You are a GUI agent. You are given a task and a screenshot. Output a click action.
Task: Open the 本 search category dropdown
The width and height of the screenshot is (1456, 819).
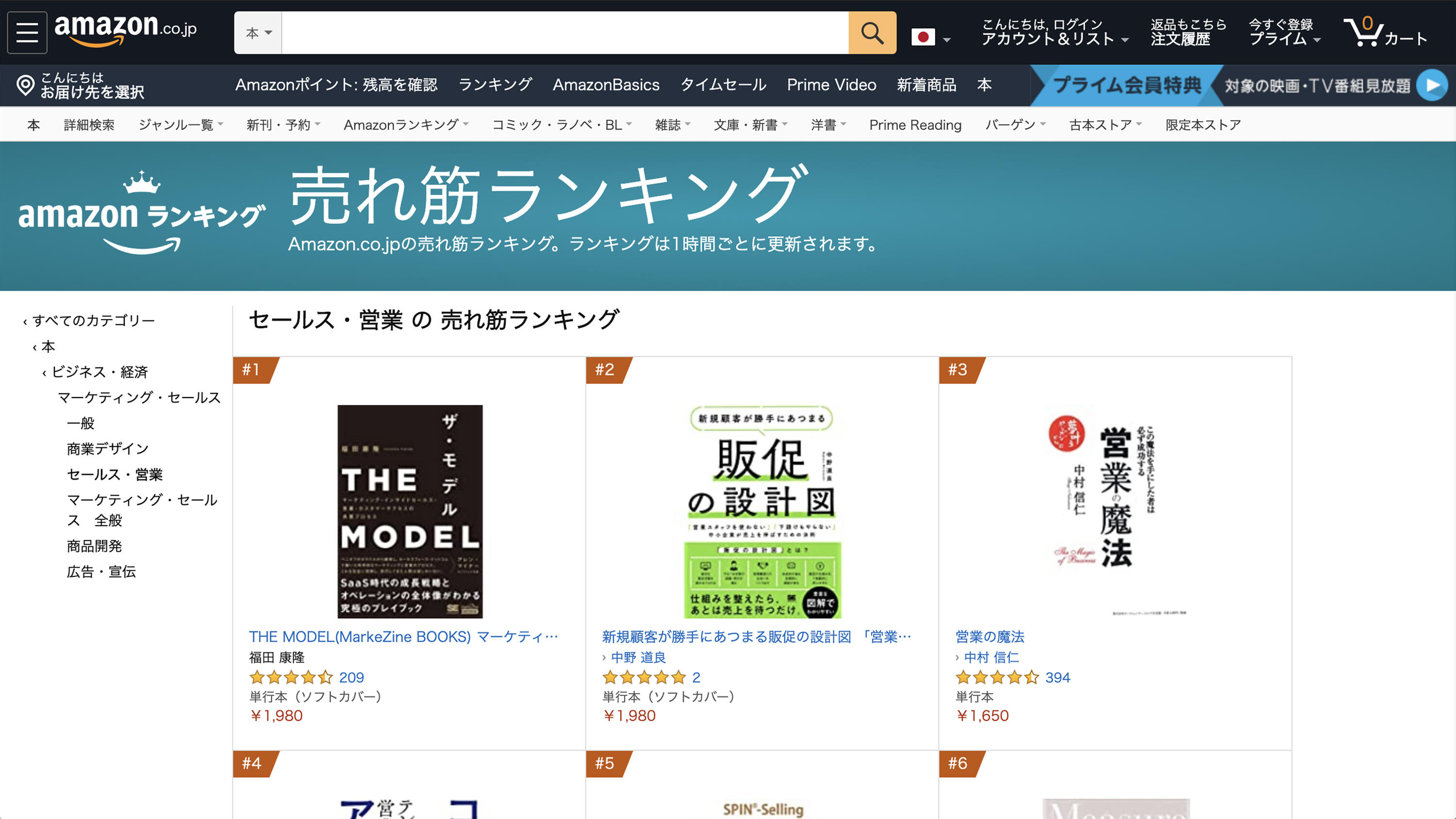[258, 33]
